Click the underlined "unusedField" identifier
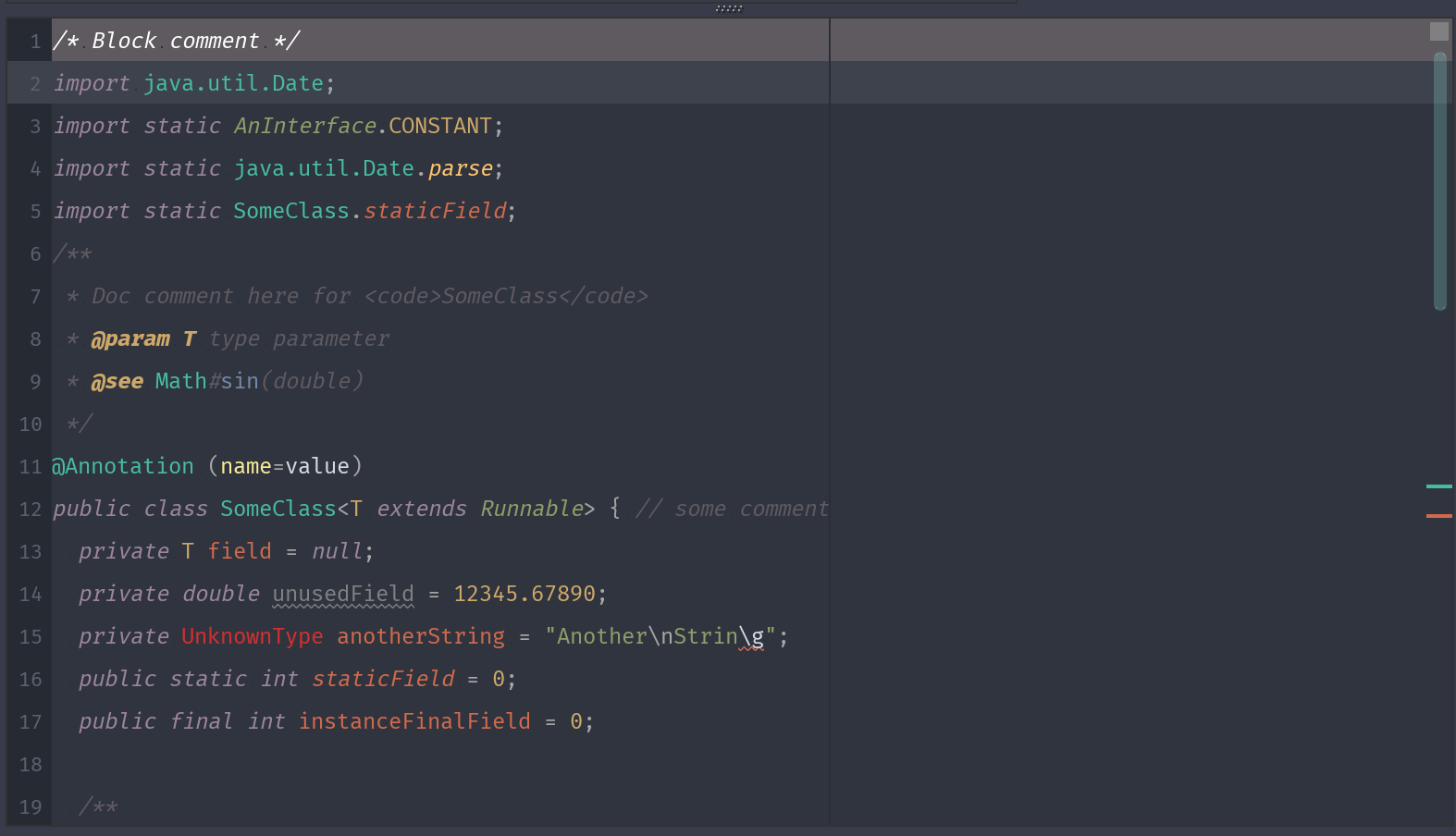 (x=343, y=594)
